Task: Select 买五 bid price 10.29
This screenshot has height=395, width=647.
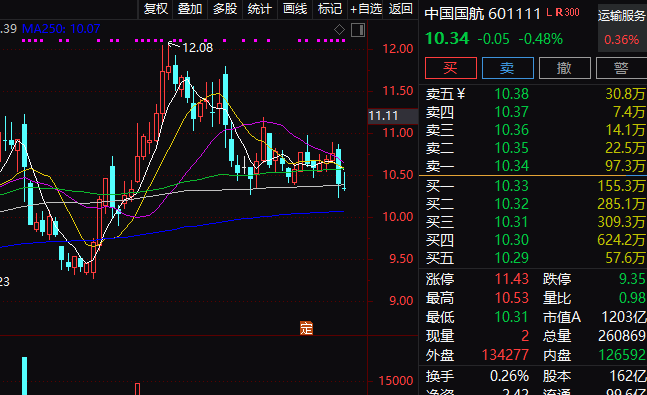Action: pos(512,258)
